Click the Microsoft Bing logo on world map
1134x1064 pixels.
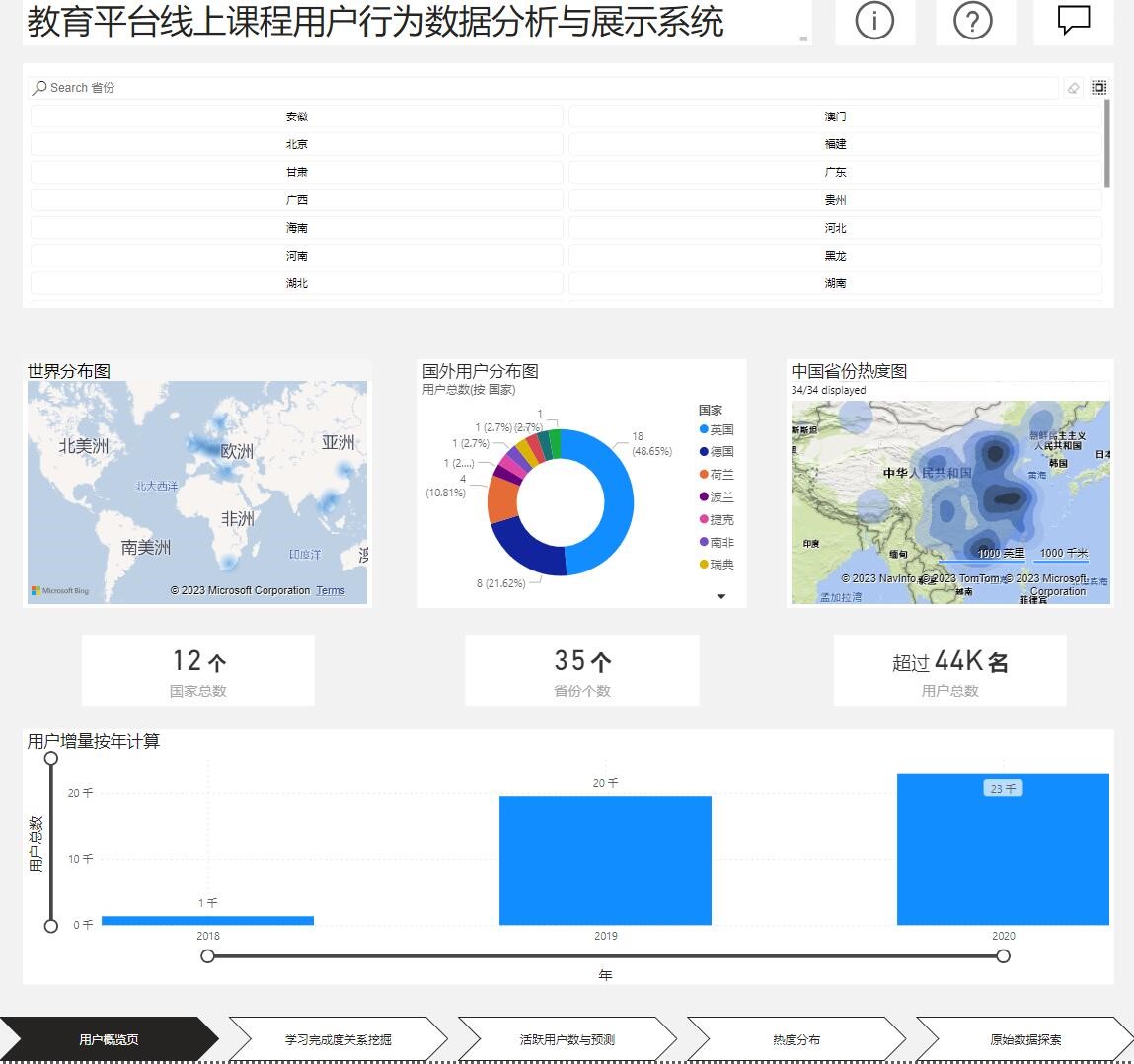coord(60,591)
